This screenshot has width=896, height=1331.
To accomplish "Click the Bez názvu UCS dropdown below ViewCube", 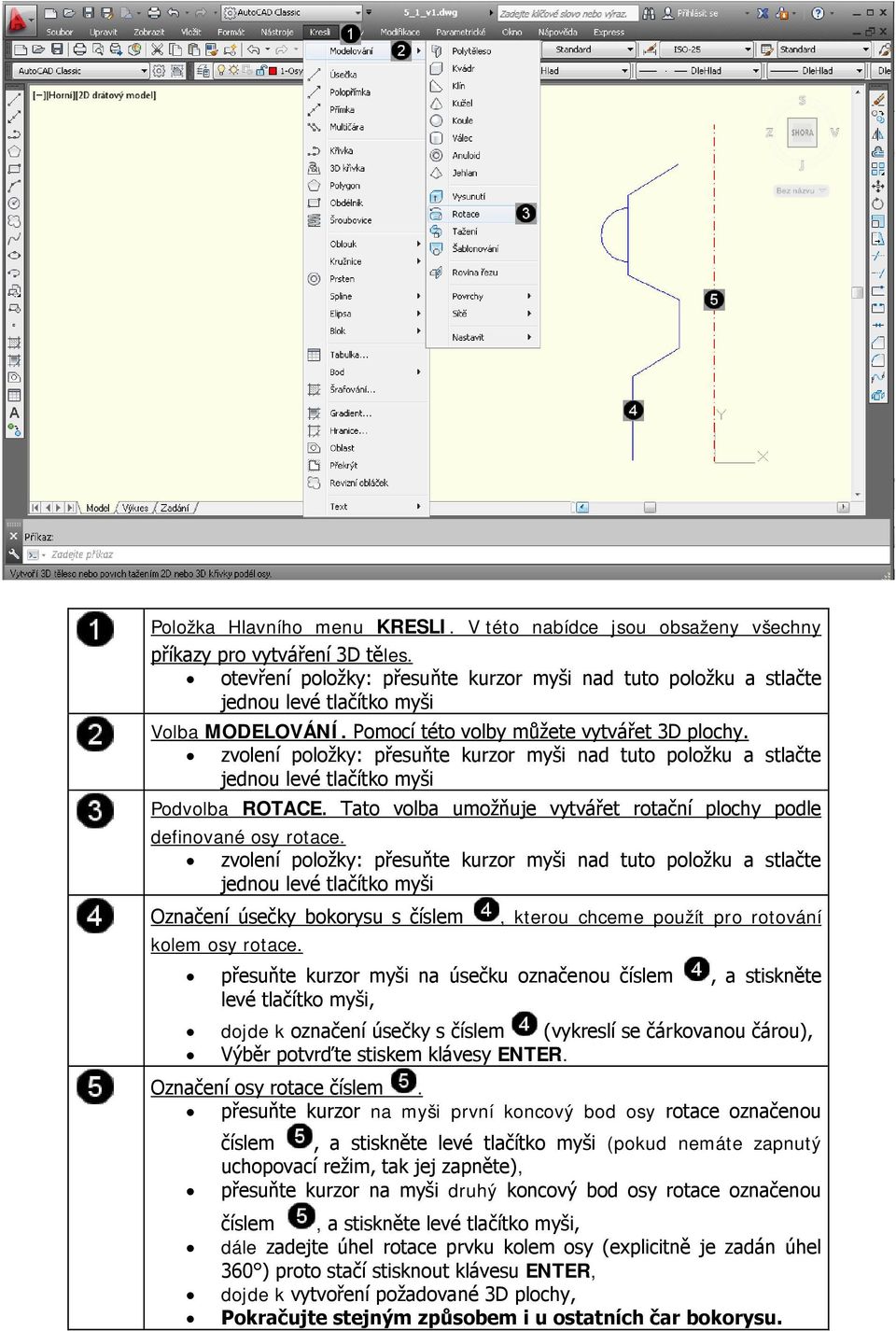I will point(802,190).
